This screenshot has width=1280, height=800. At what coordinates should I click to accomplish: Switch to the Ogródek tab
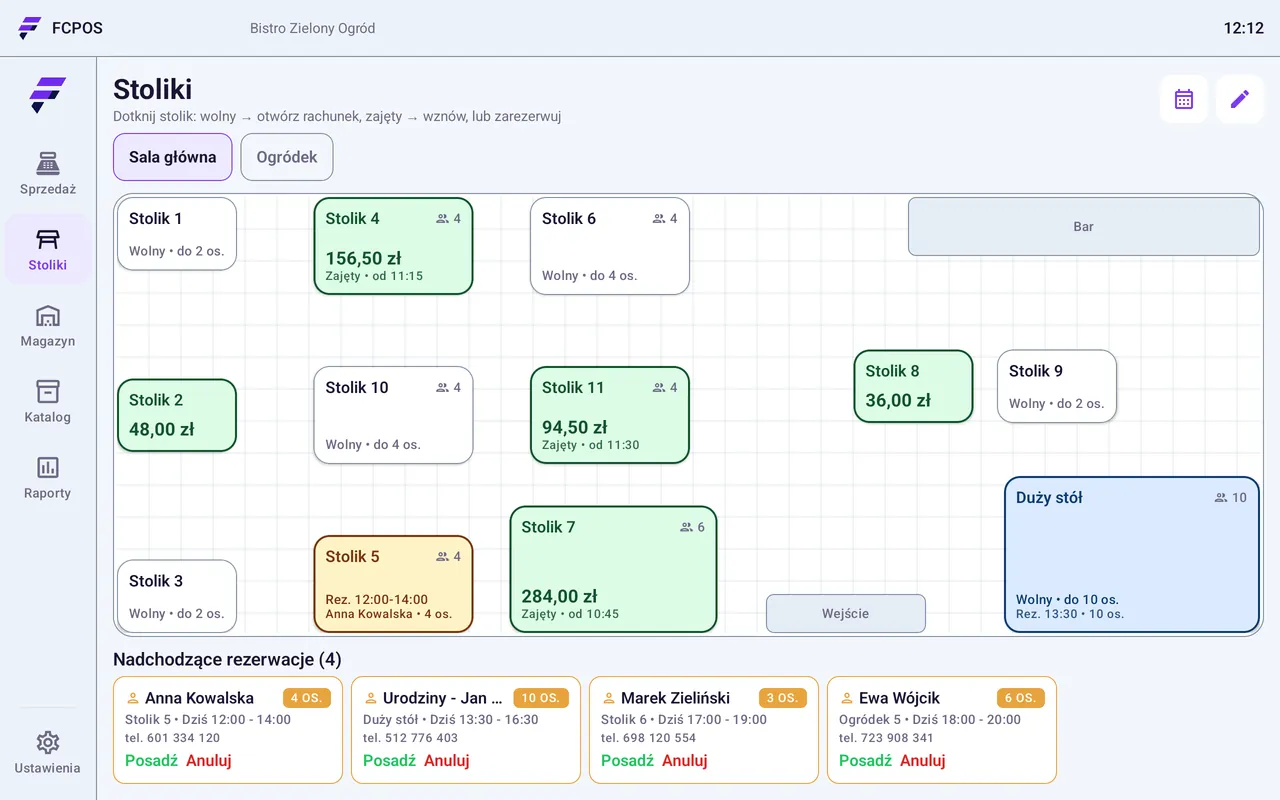(287, 157)
